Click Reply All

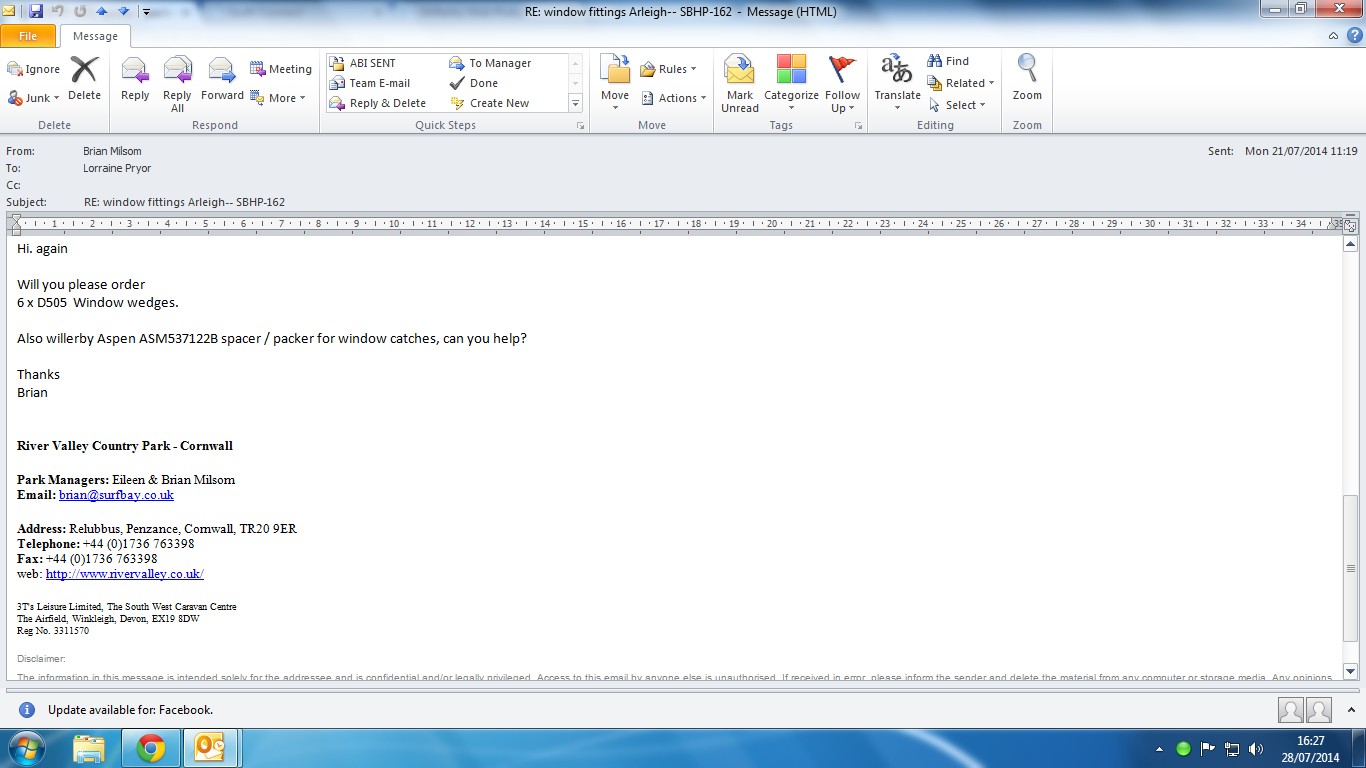pyautogui.click(x=177, y=84)
